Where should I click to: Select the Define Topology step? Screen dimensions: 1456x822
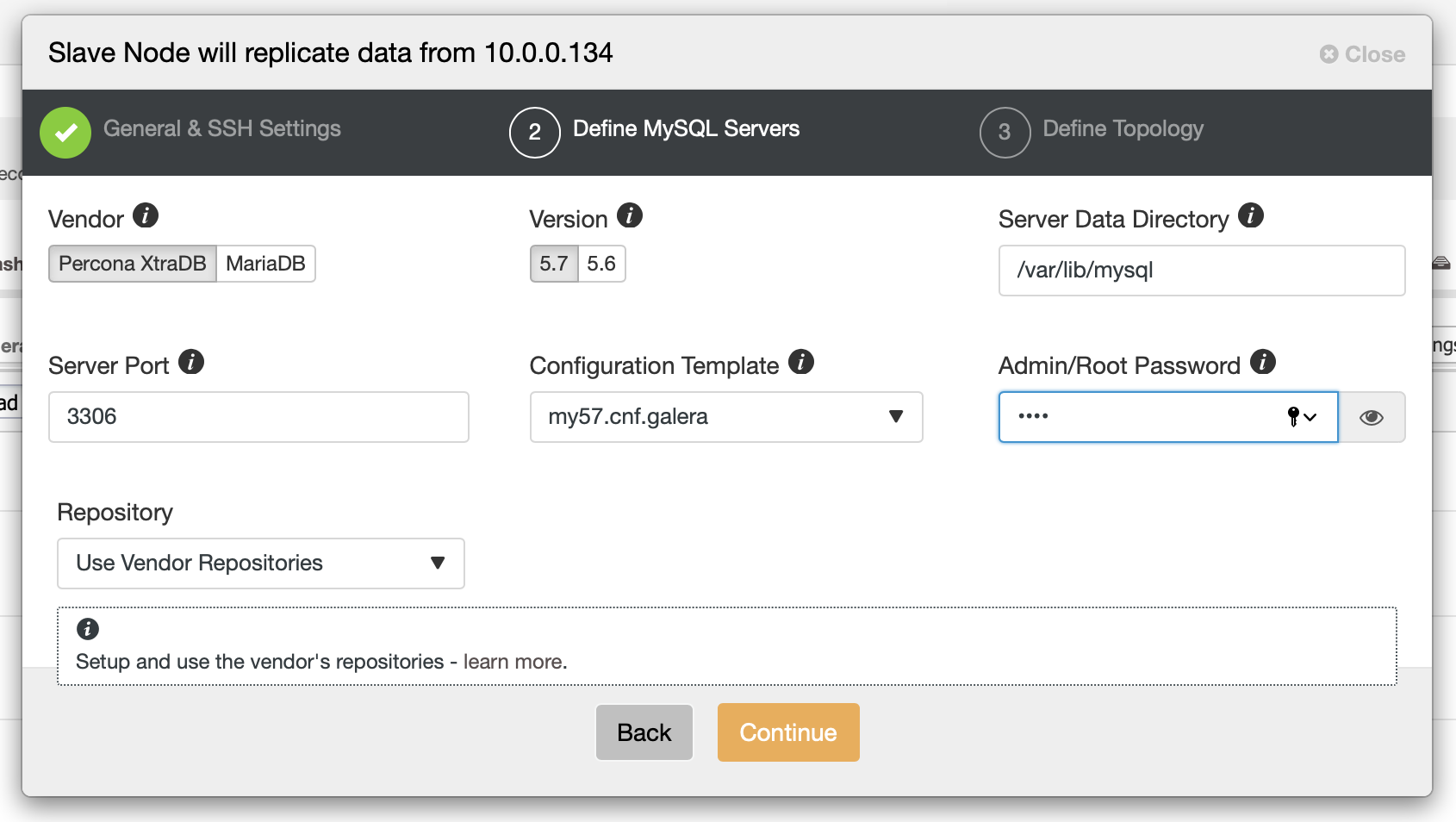pos(1123,128)
